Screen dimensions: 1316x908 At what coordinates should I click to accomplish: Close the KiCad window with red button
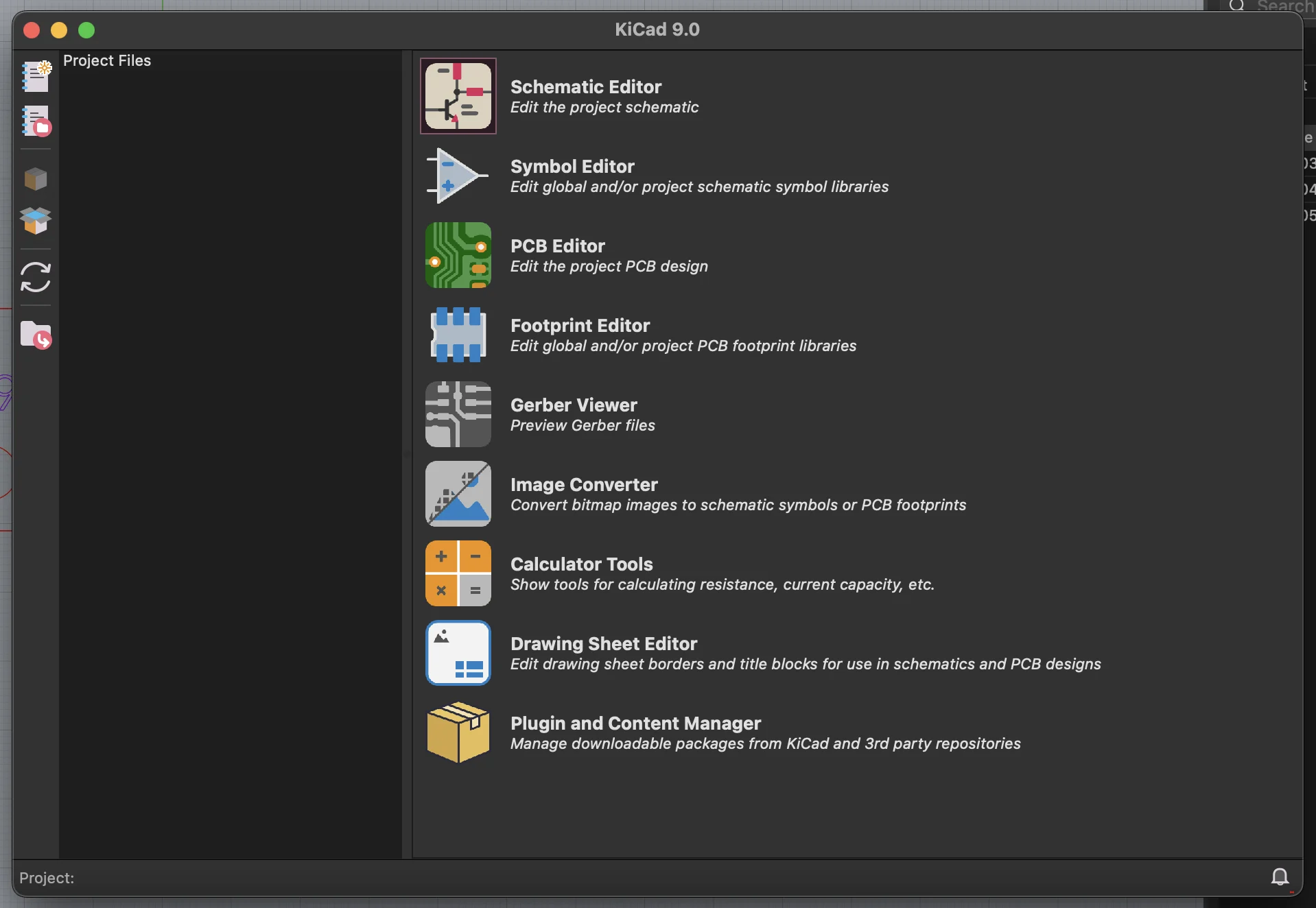pyautogui.click(x=32, y=30)
